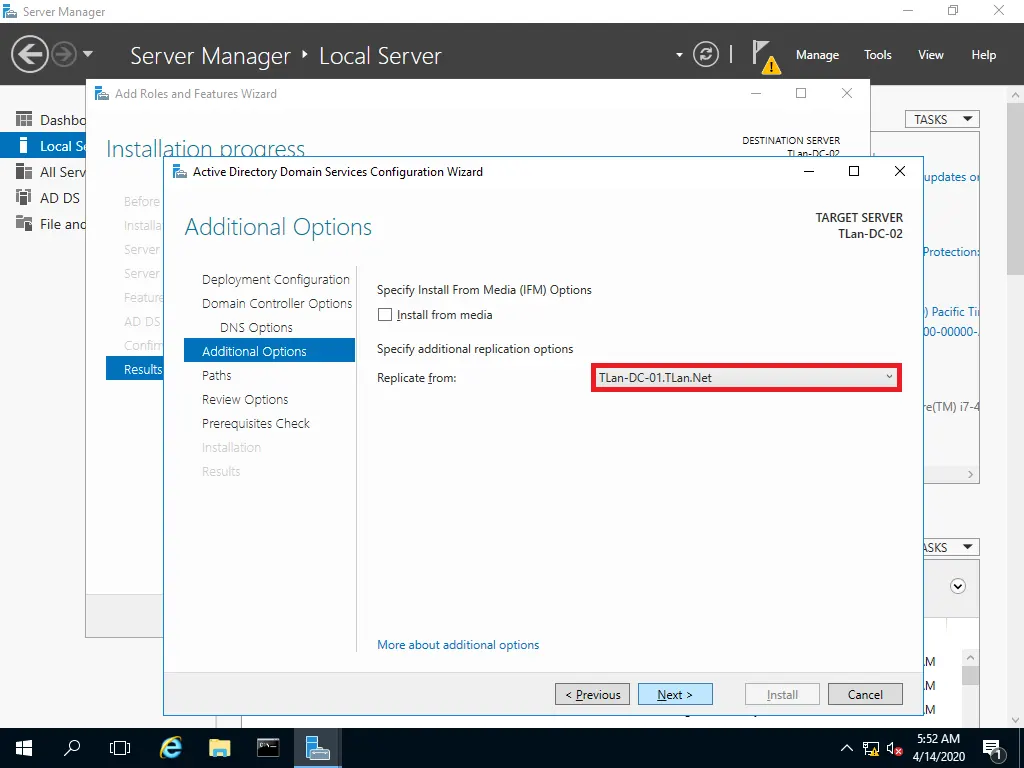Open the Command Prompt taskbar icon

click(268, 748)
